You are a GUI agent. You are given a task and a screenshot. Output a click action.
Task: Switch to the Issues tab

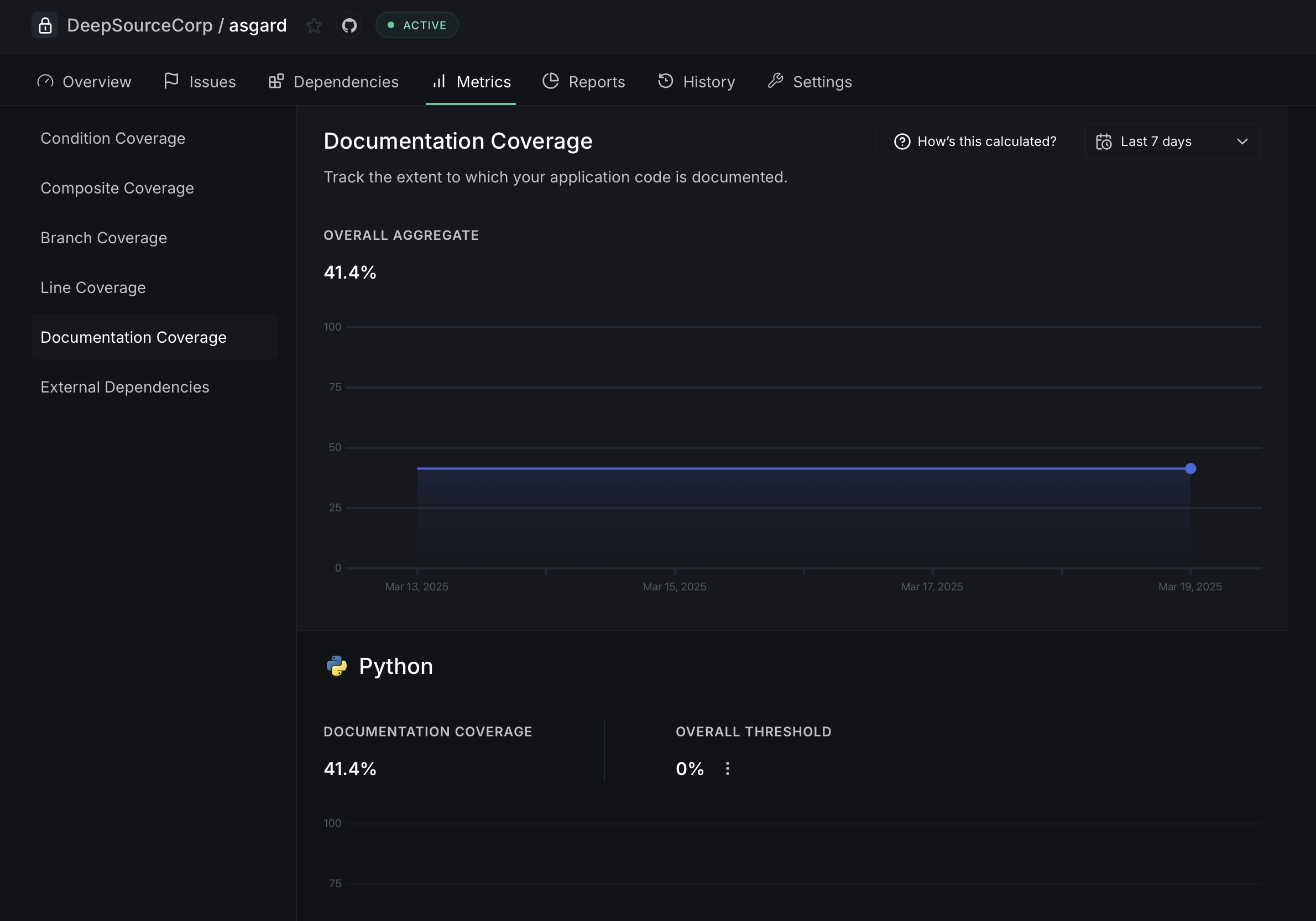(200, 82)
